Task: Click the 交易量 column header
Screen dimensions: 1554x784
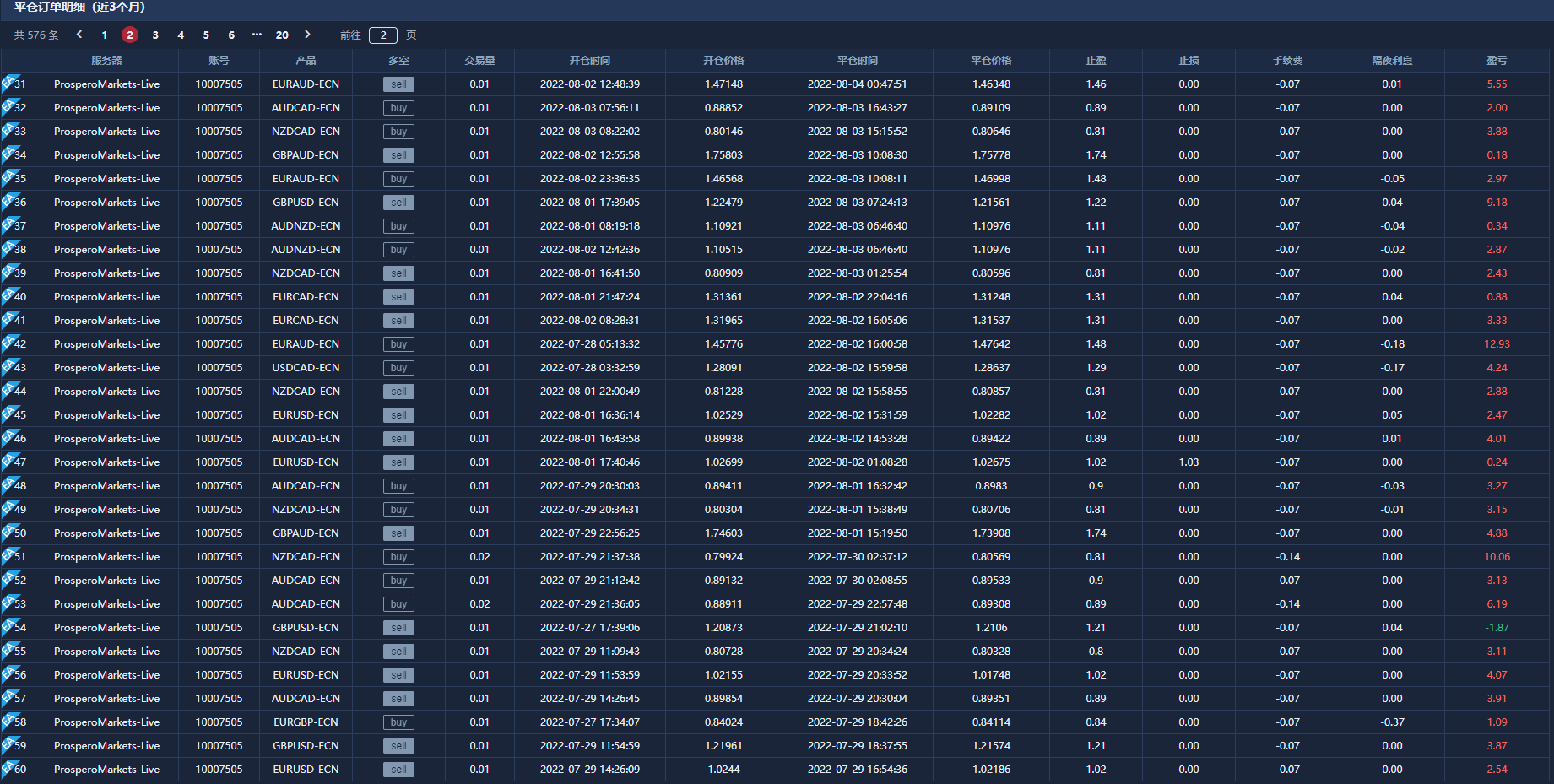Action: [x=479, y=61]
